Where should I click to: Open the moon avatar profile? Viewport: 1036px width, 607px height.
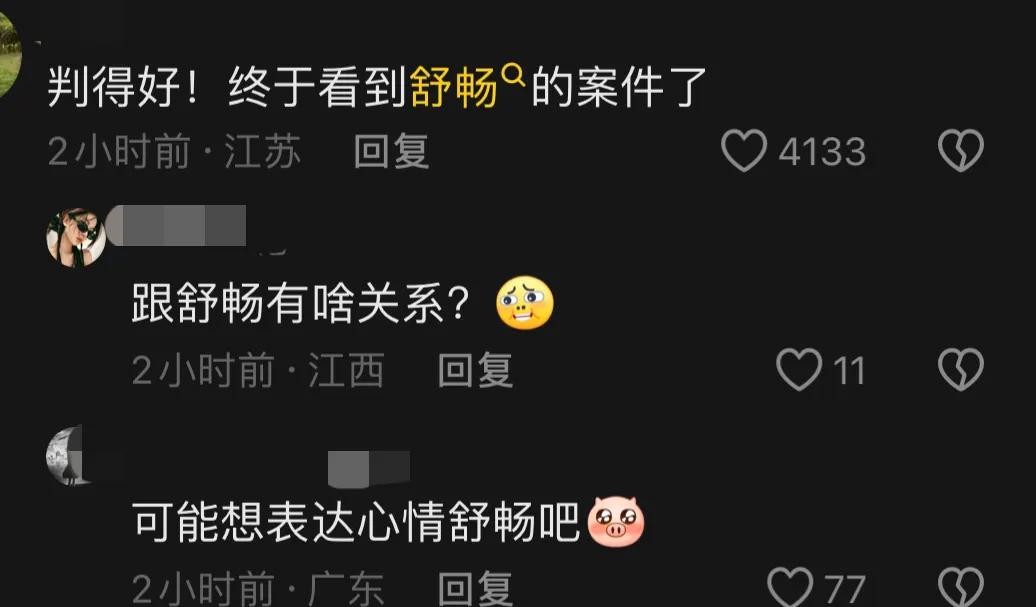(65, 456)
